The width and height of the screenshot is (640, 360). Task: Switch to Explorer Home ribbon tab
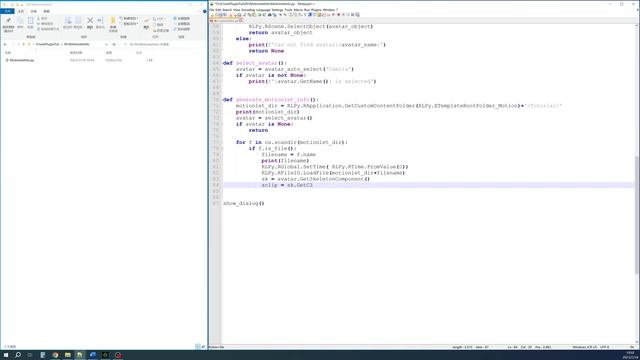(21, 11)
